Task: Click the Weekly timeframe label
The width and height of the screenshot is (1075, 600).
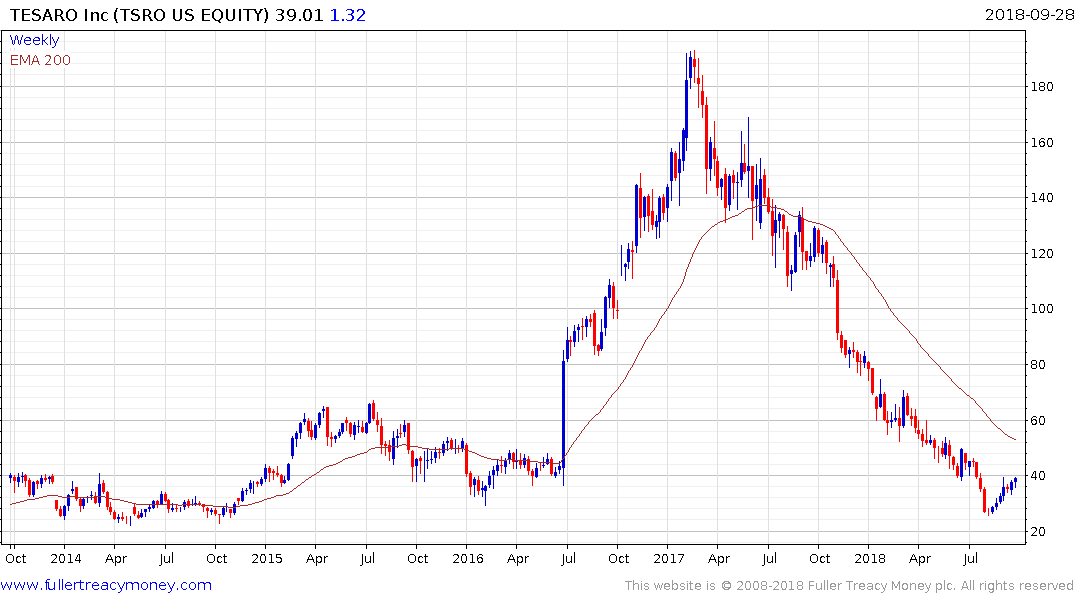Action: click(x=34, y=40)
